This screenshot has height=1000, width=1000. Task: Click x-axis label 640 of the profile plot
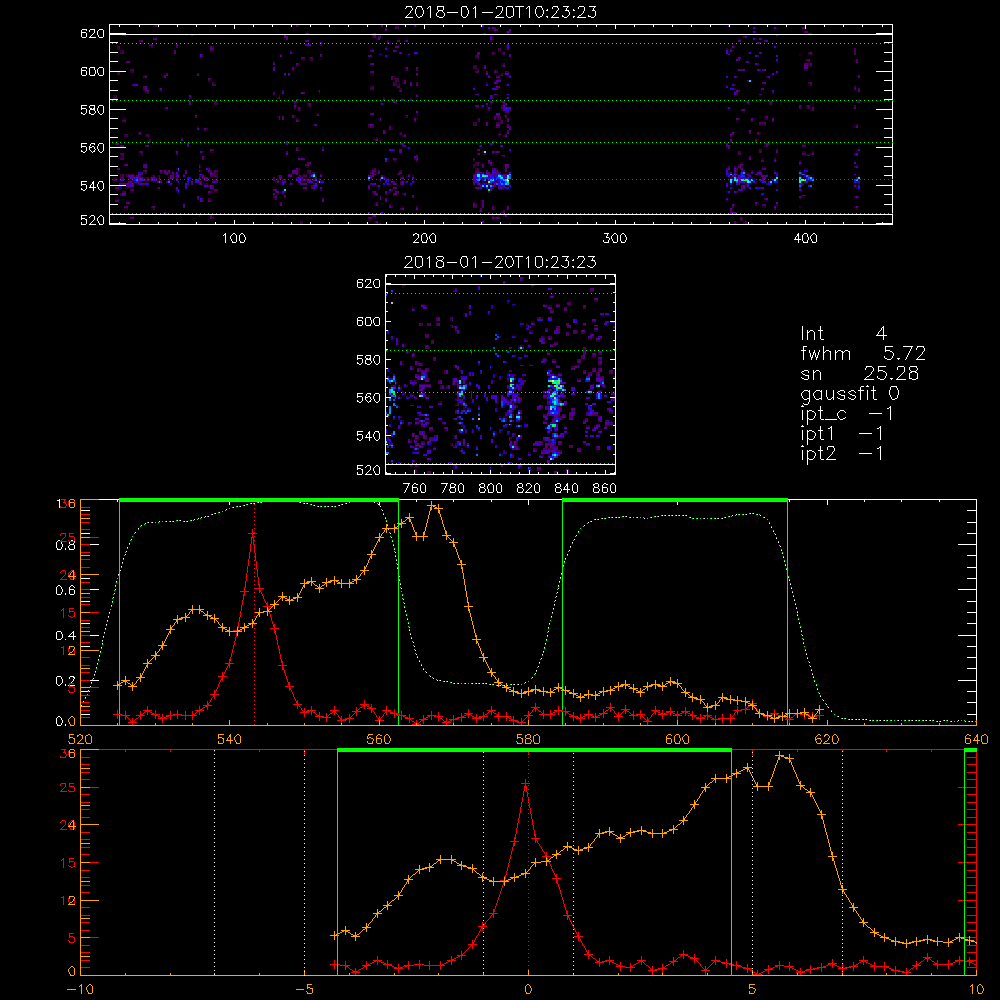976,739
